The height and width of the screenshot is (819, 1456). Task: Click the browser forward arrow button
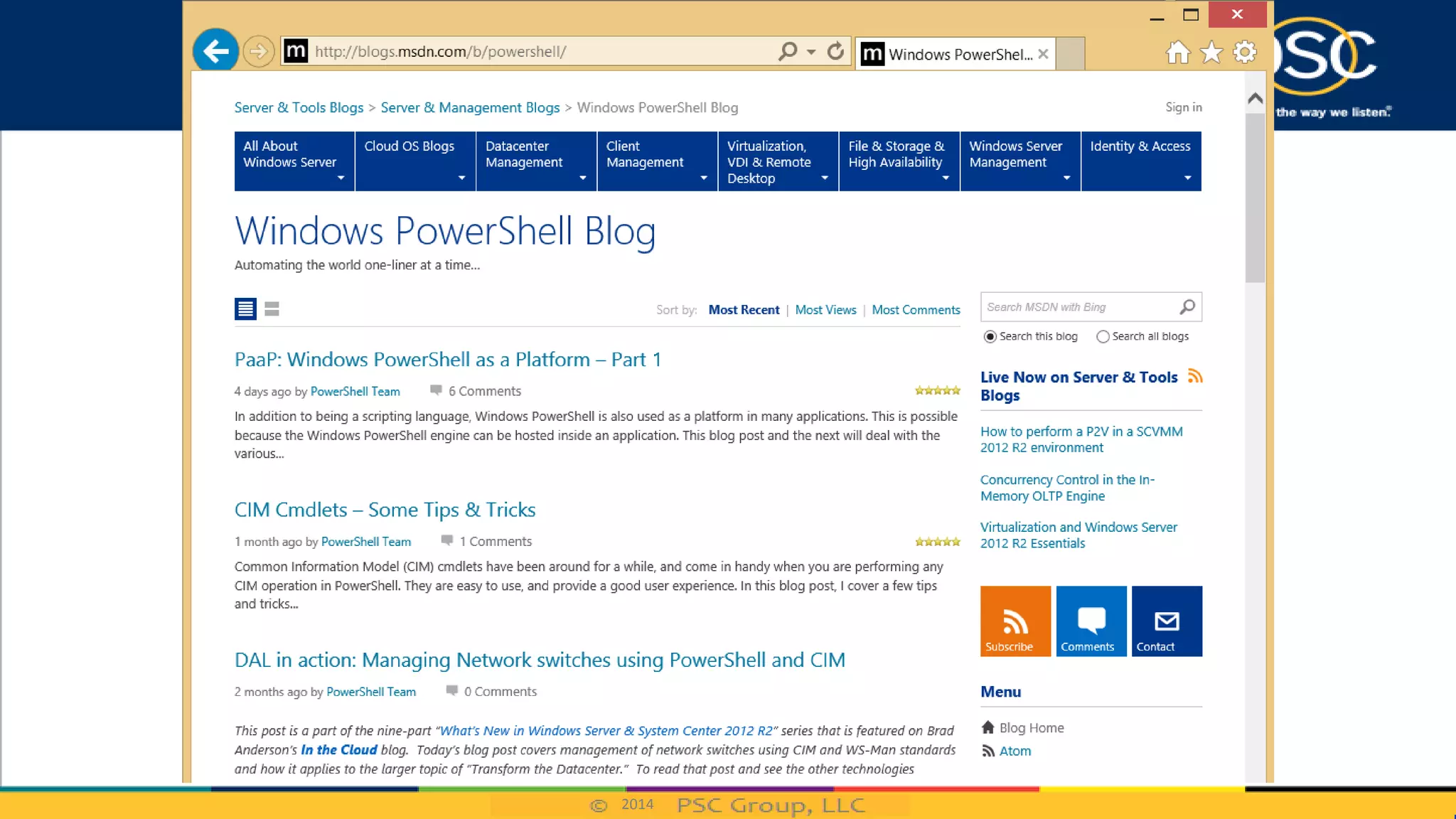click(259, 51)
